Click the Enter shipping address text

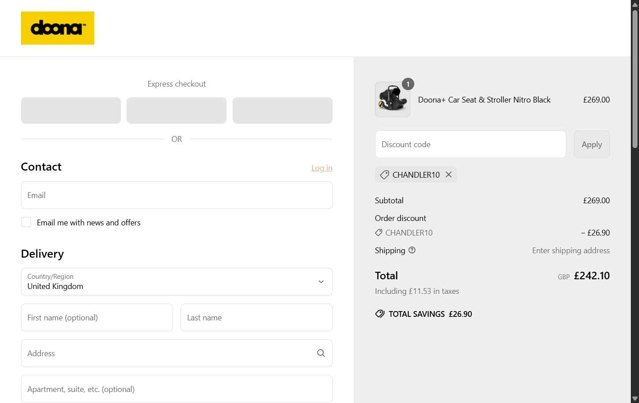(571, 251)
